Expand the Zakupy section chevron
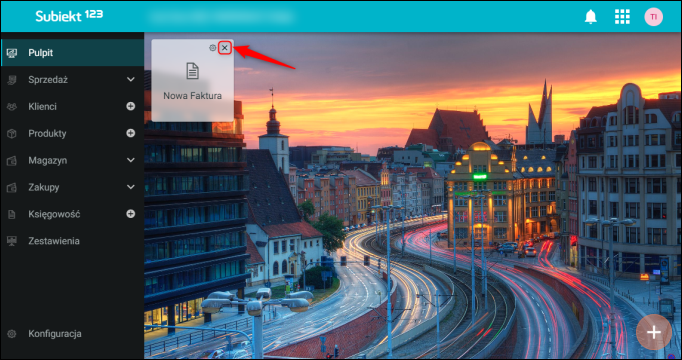682x360 pixels. [130, 187]
